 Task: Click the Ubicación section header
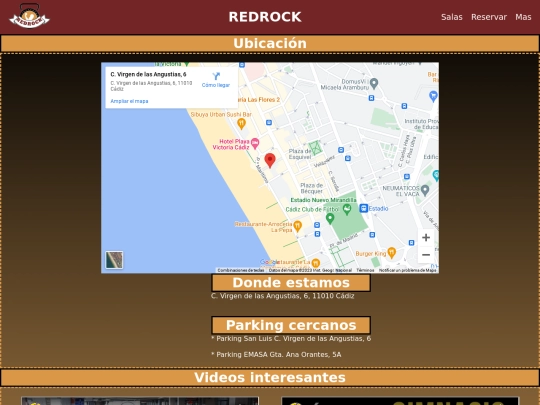[270, 43]
